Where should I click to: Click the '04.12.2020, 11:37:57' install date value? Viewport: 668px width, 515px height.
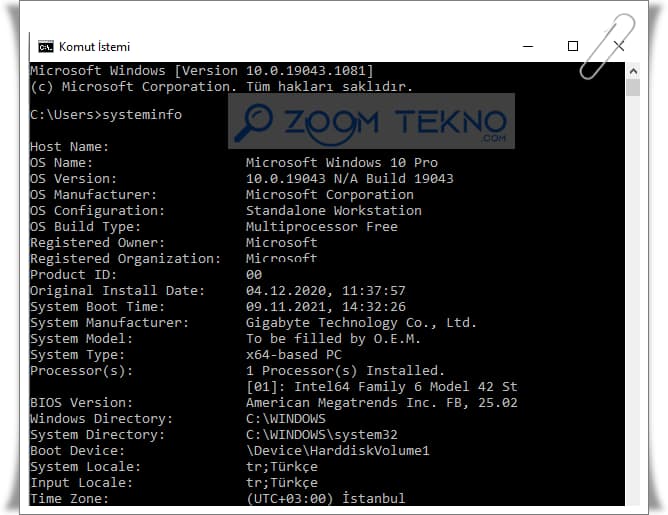(x=326, y=291)
